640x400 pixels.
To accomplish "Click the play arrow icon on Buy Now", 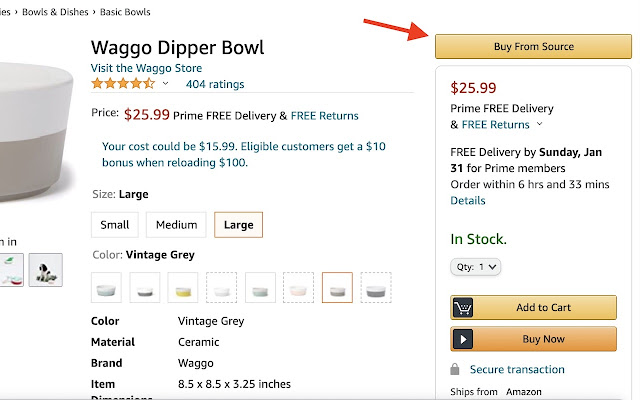I will point(463,339).
